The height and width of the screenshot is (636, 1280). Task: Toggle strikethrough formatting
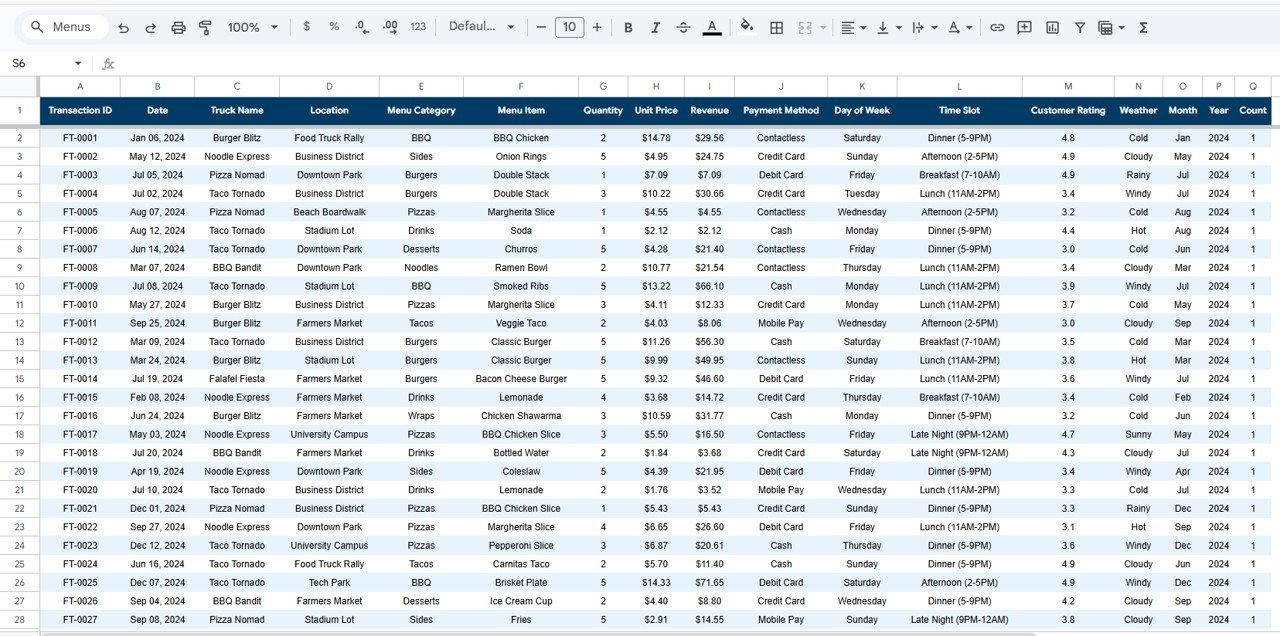click(684, 27)
